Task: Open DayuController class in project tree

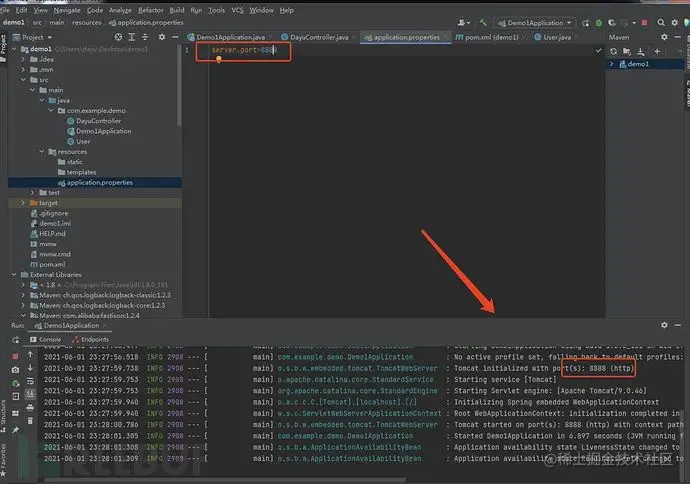Action: tap(94, 121)
